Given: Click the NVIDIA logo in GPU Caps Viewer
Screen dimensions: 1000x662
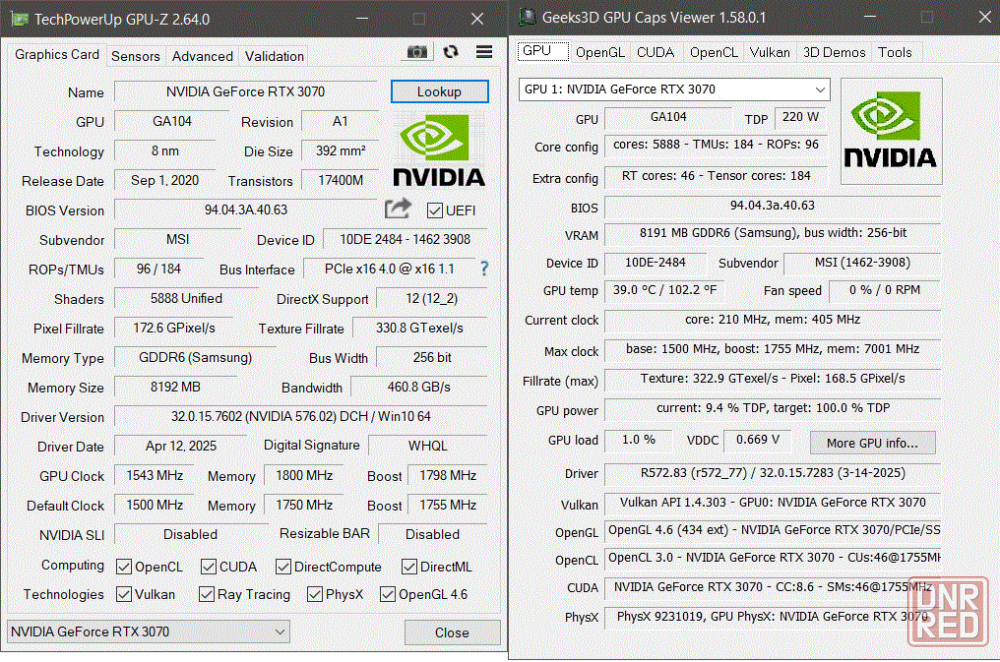Looking at the screenshot, I should tap(891, 131).
